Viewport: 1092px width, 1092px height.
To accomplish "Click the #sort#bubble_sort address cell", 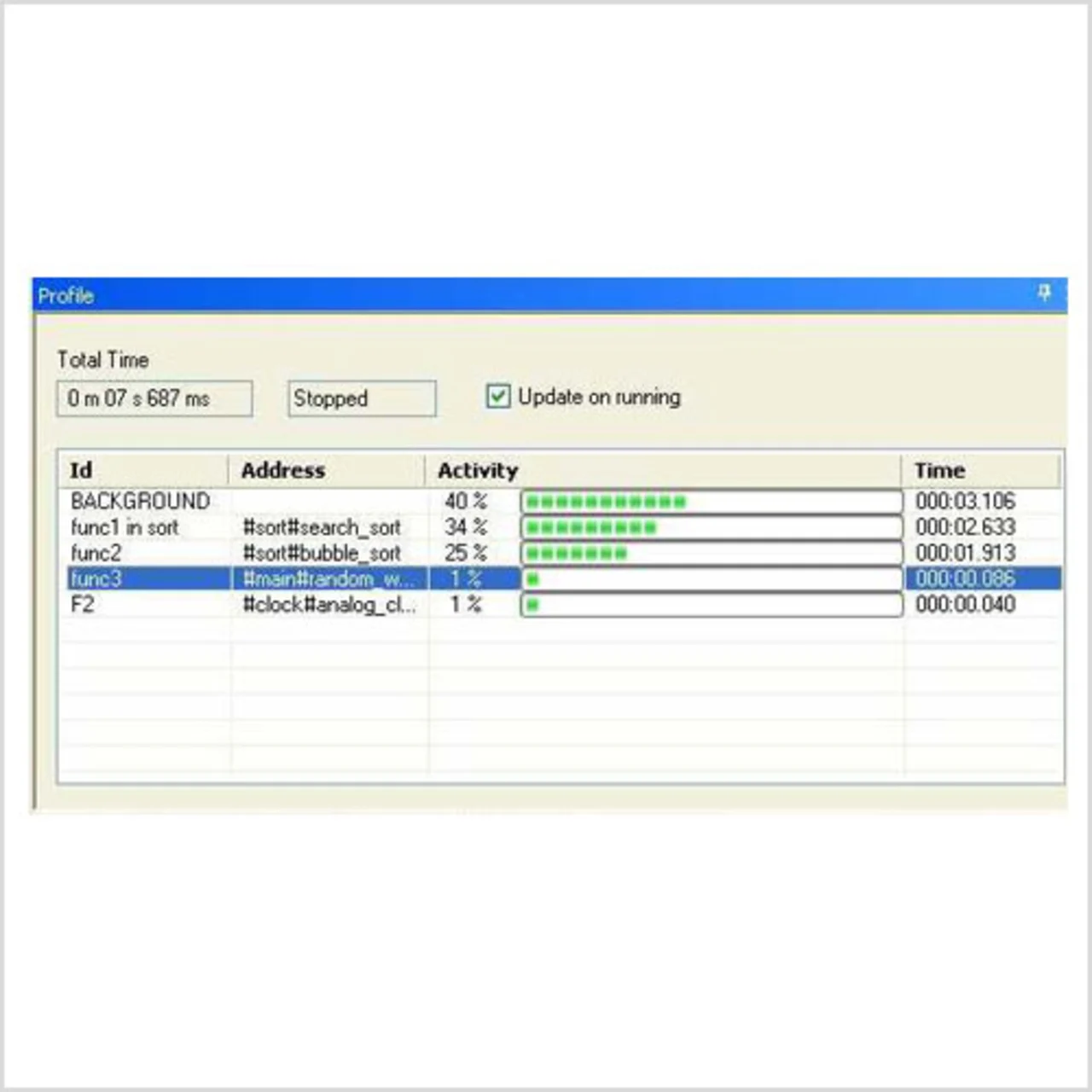I will (322, 553).
